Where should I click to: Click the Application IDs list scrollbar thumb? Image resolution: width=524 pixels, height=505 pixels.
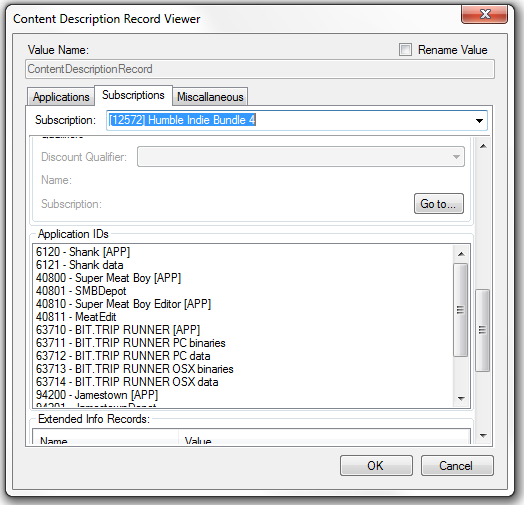[461, 310]
